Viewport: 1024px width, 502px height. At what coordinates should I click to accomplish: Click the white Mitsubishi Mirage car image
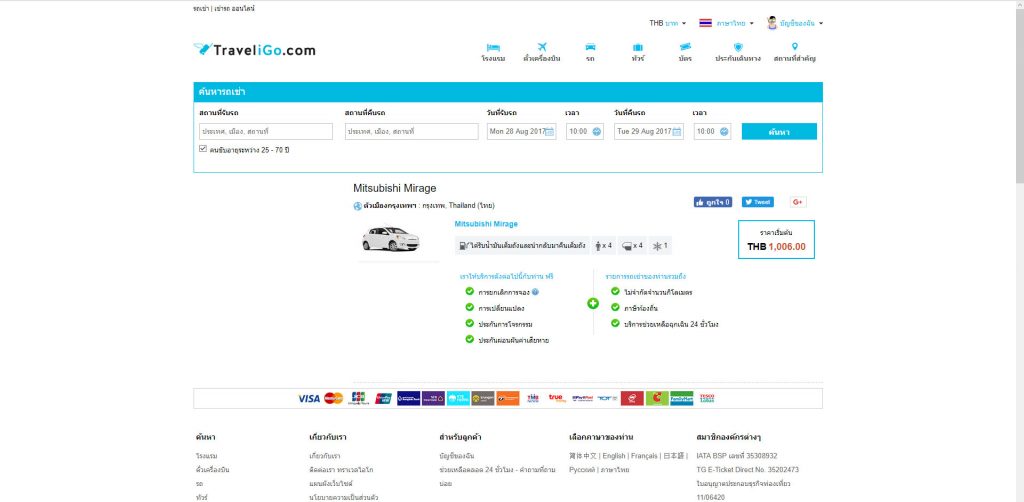click(x=391, y=240)
